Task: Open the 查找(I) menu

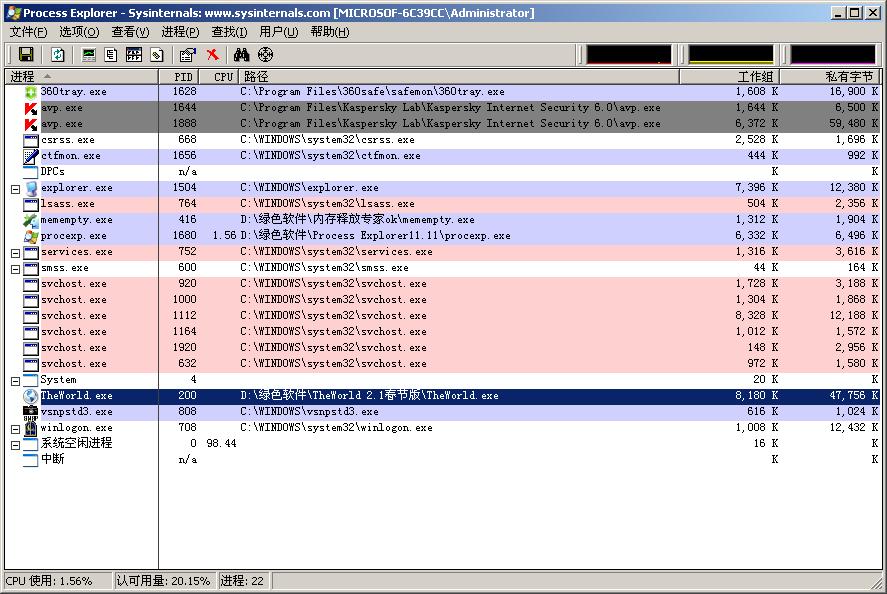Action: (x=229, y=32)
